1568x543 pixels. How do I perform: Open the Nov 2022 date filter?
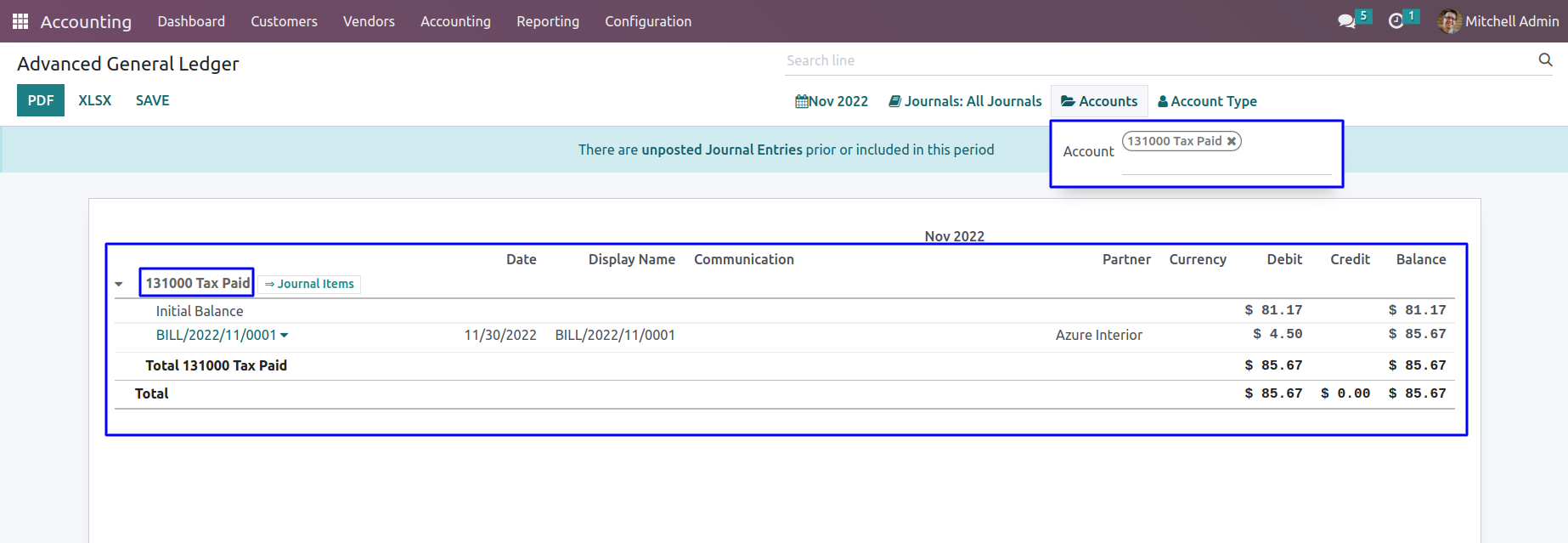[832, 101]
